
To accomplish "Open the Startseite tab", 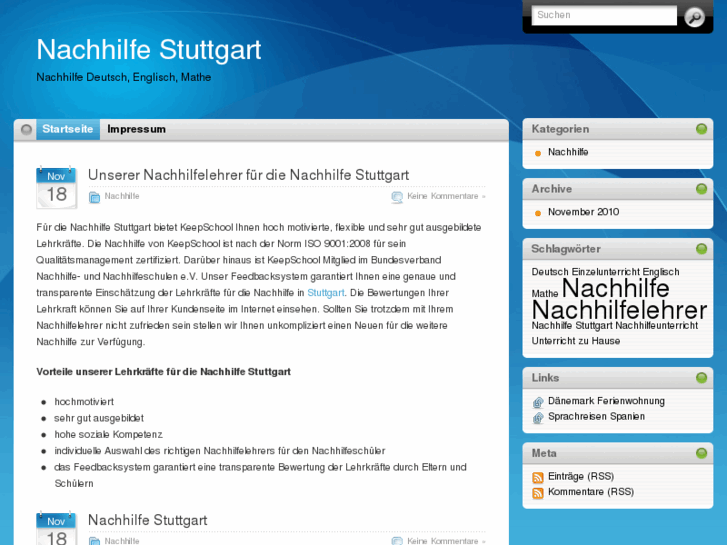I will [x=68, y=129].
